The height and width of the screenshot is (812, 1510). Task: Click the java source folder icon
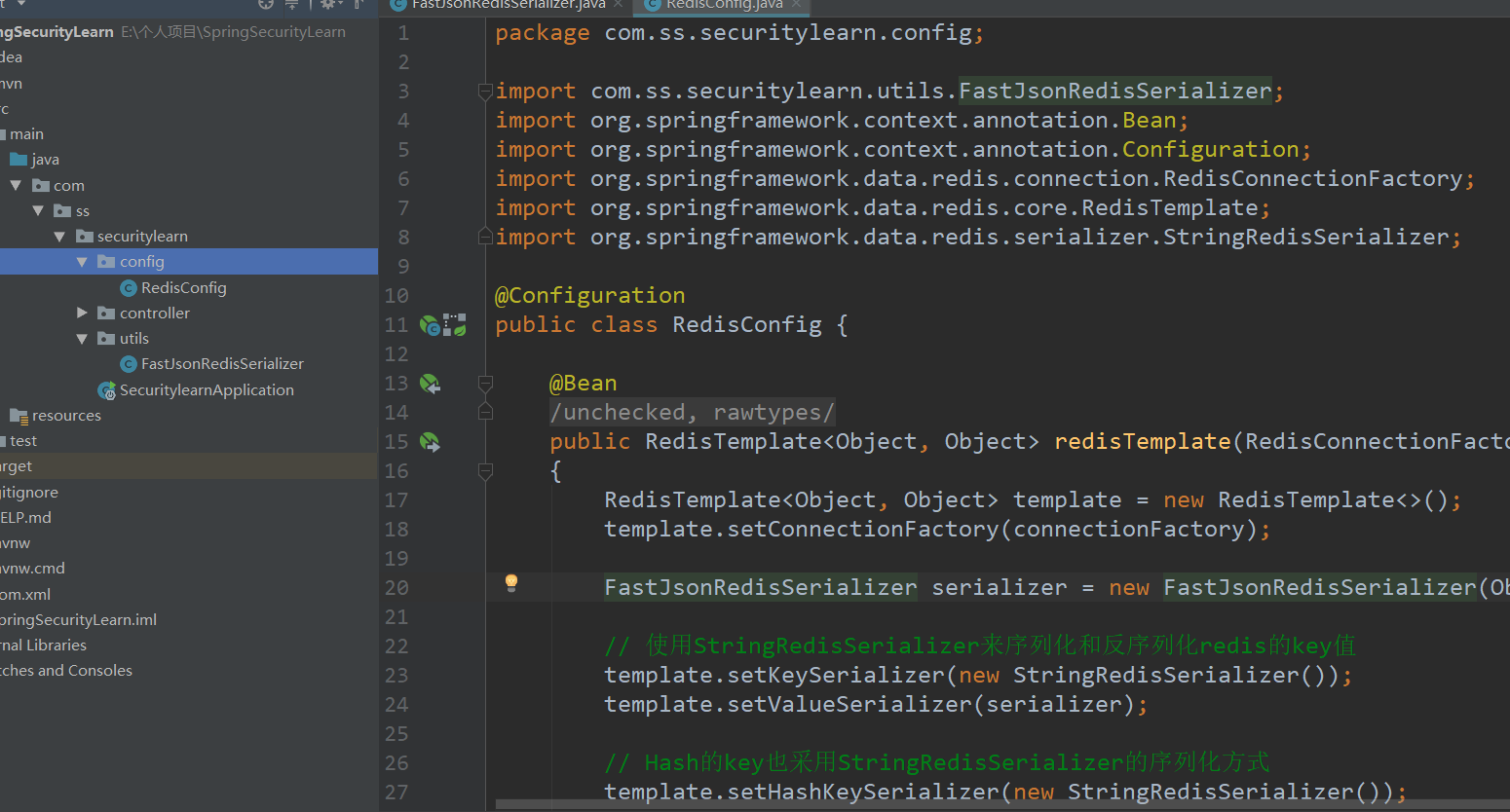point(19,160)
